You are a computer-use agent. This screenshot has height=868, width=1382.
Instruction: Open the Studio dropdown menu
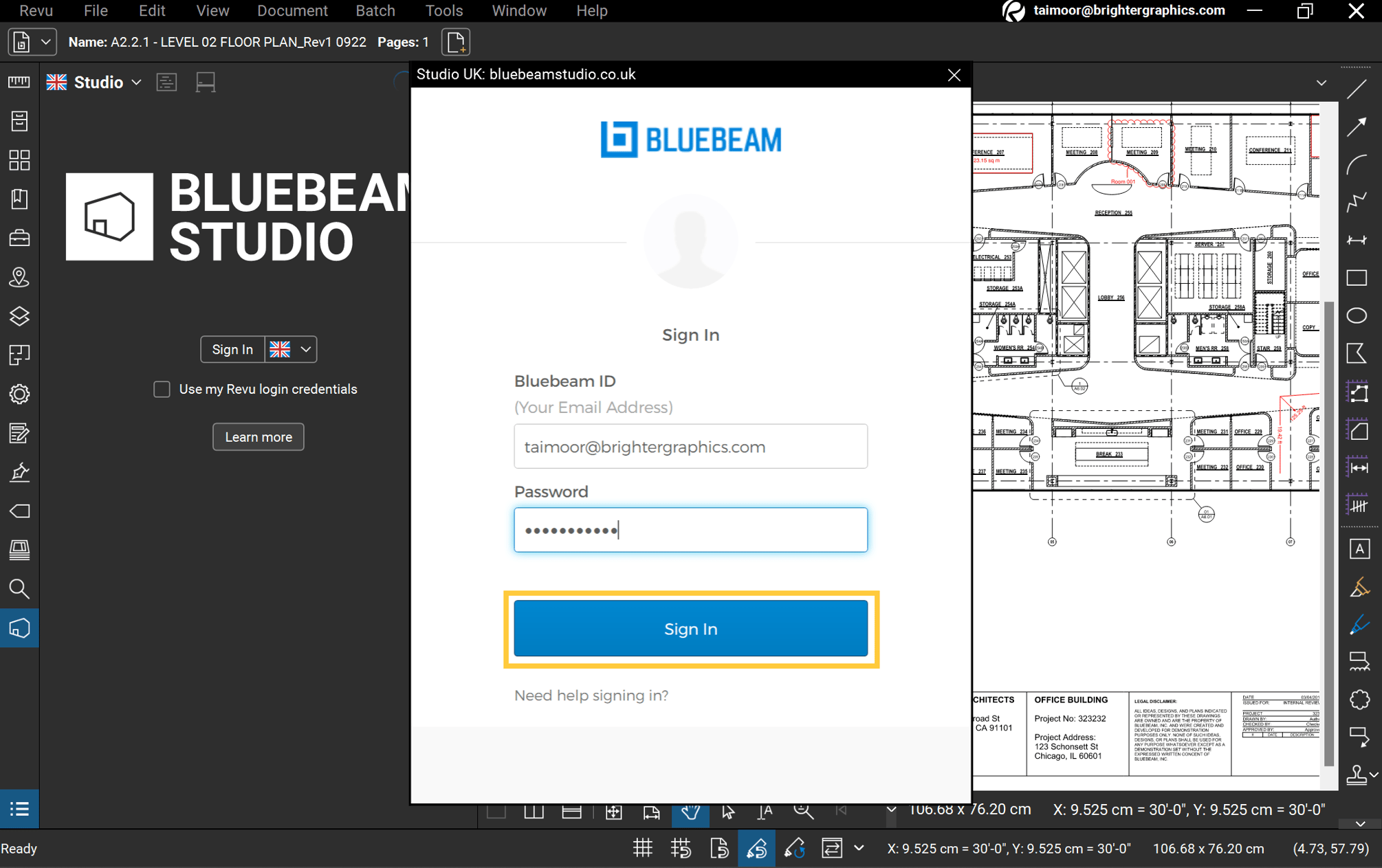[x=136, y=82]
